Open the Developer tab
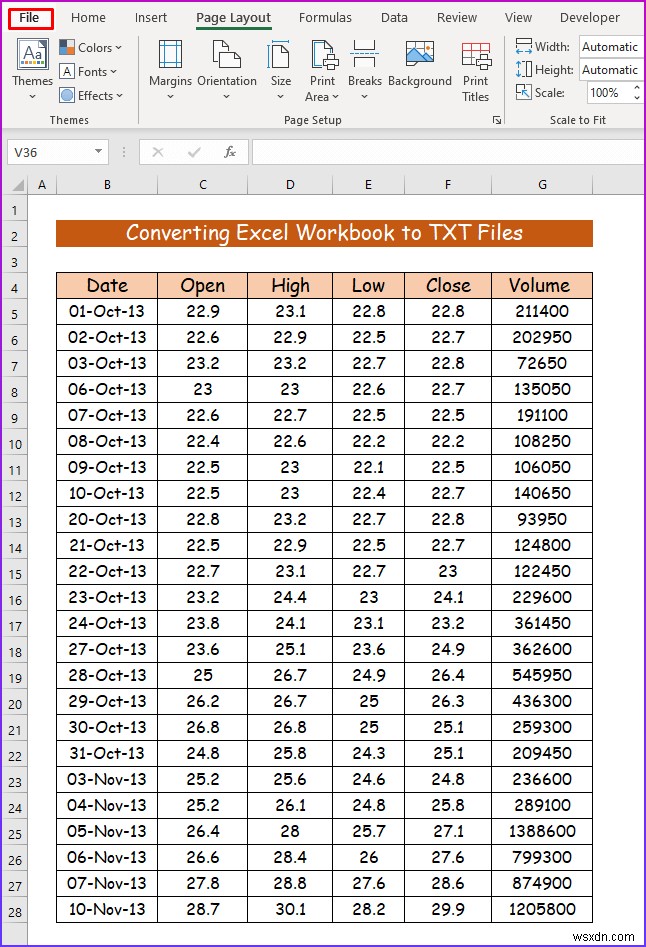 [589, 18]
